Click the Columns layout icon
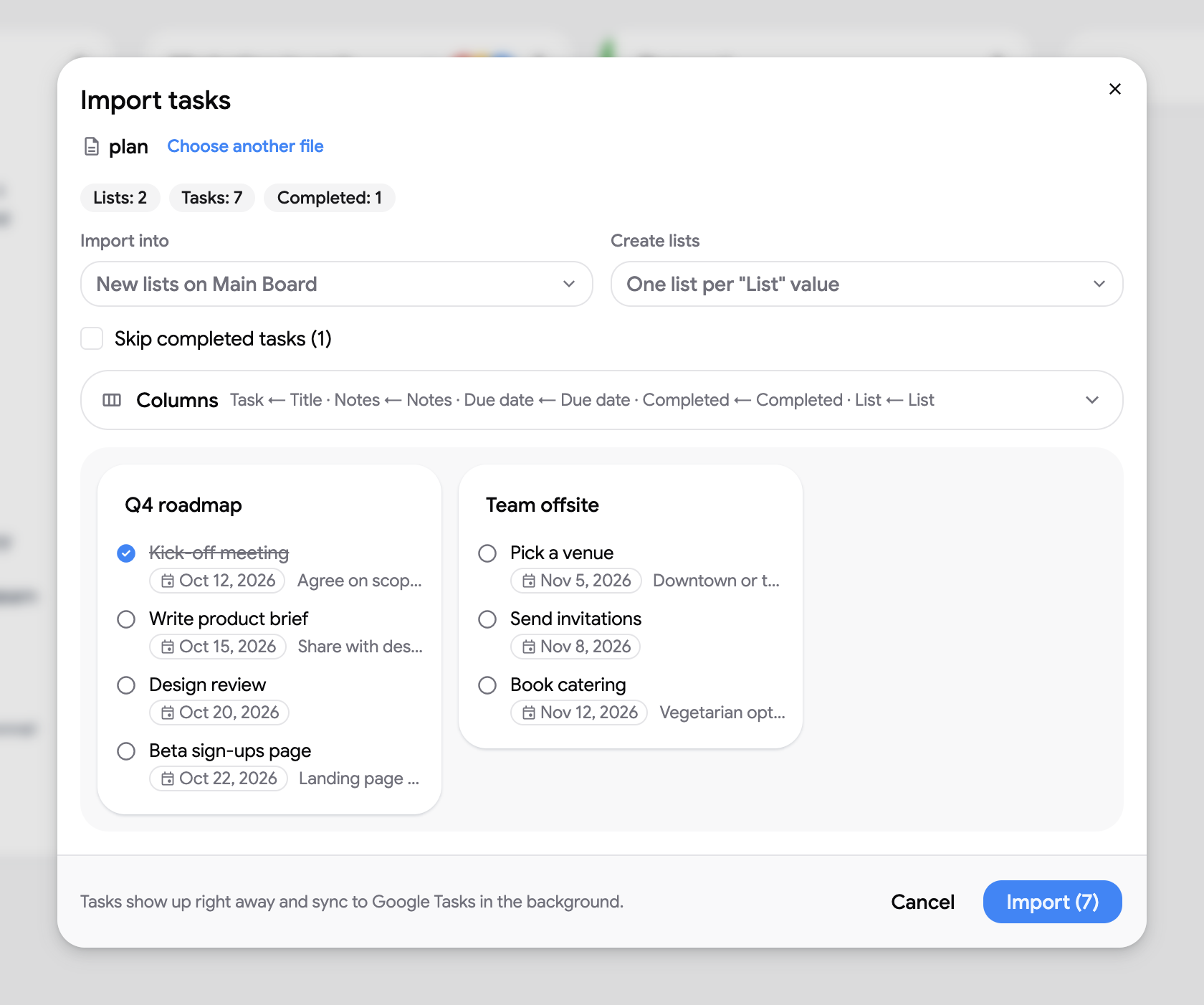The width and height of the screenshot is (1204, 1005). (x=112, y=400)
